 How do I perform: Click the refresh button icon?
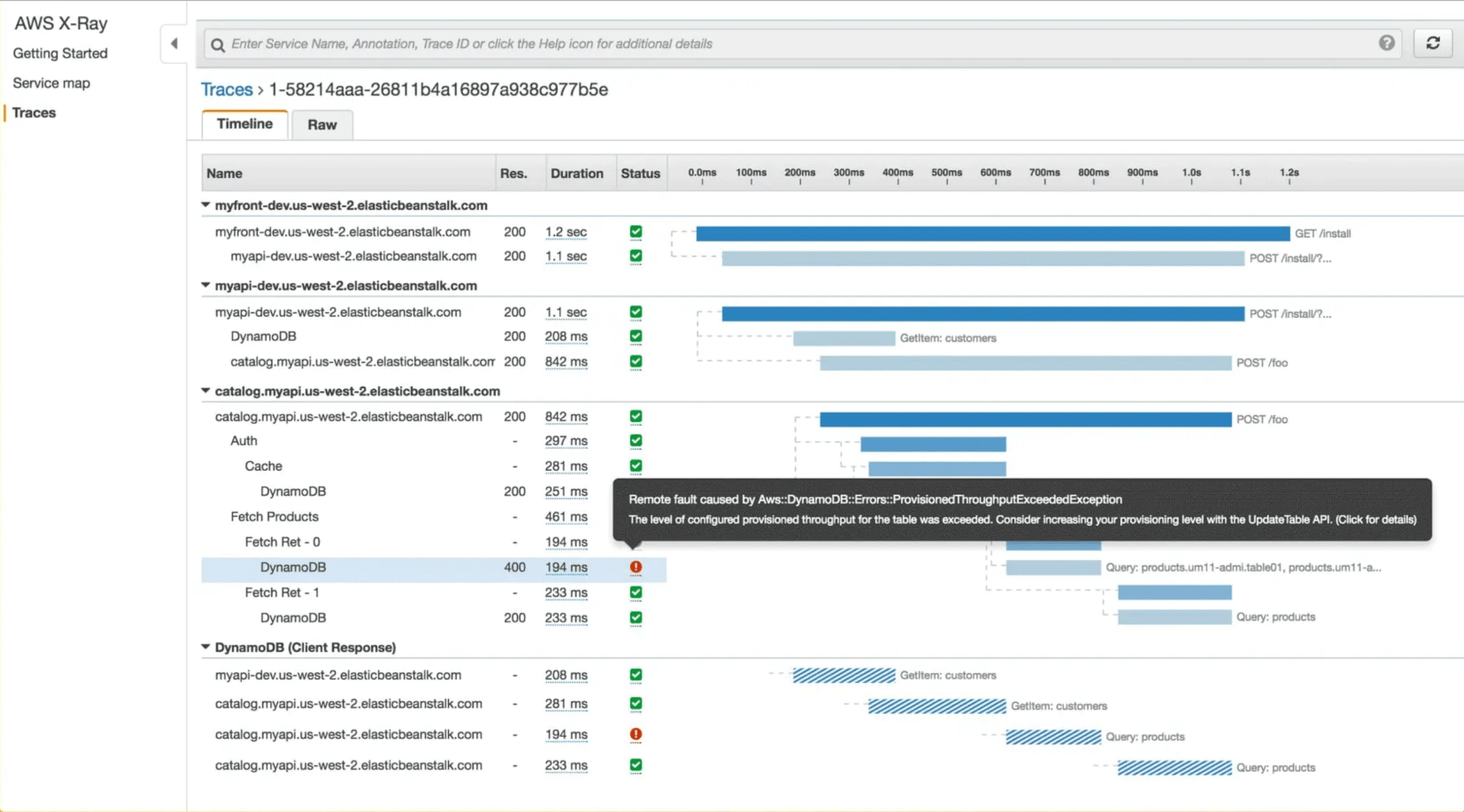pos(1433,43)
